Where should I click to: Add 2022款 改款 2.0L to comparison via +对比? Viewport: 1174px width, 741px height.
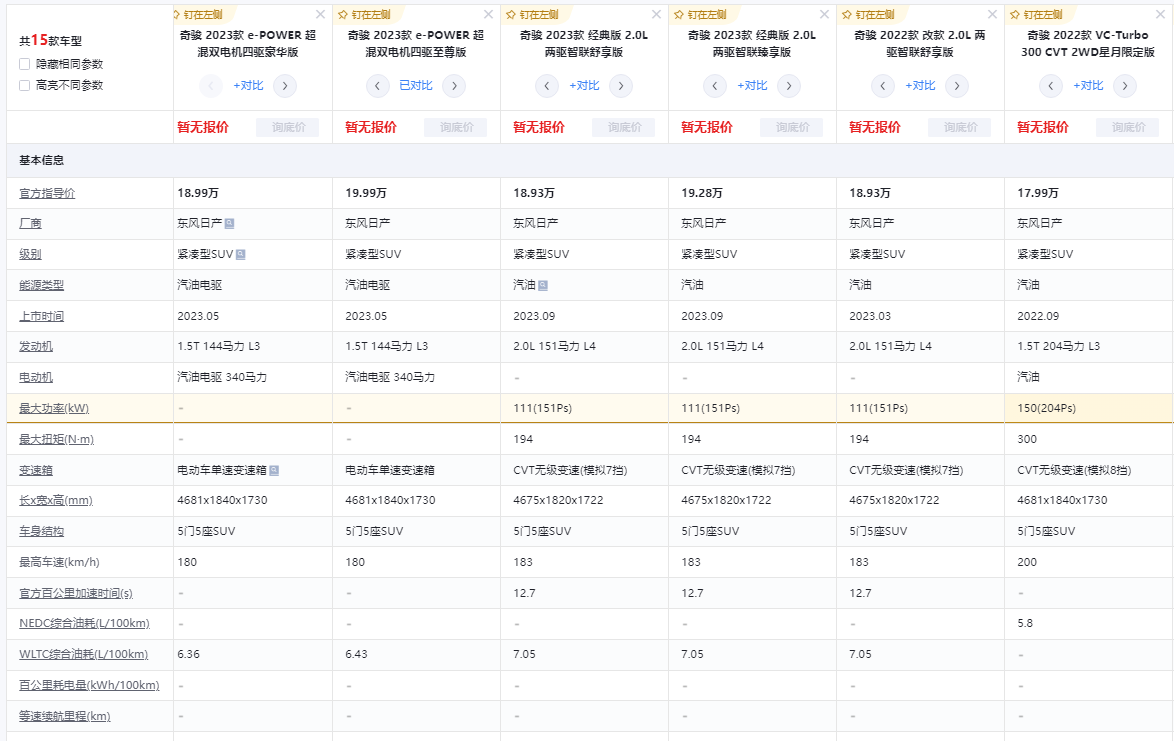pos(920,86)
